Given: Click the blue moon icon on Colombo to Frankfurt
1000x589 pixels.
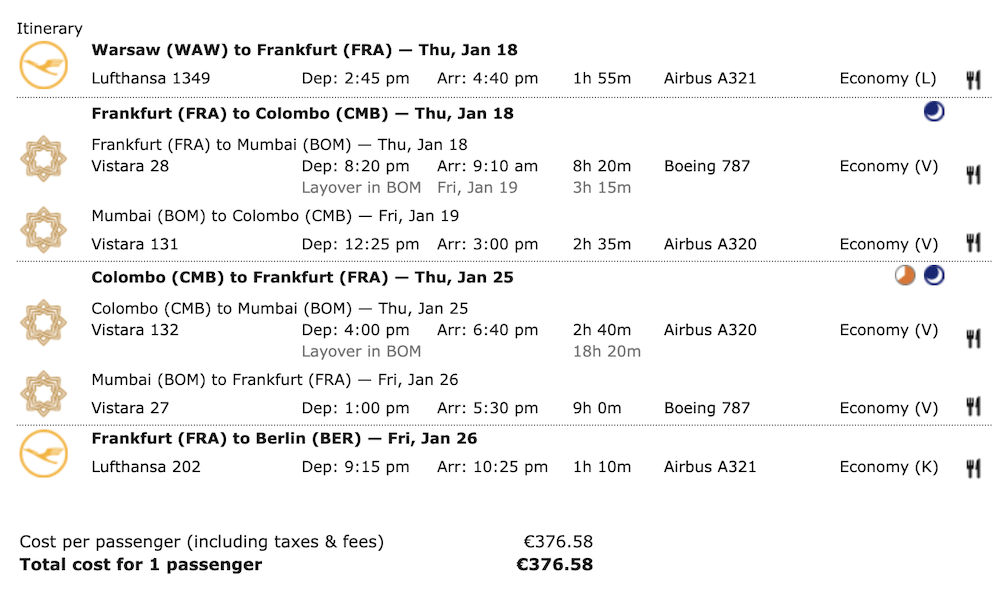Looking at the screenshot, I should click(x=934, y=275).
